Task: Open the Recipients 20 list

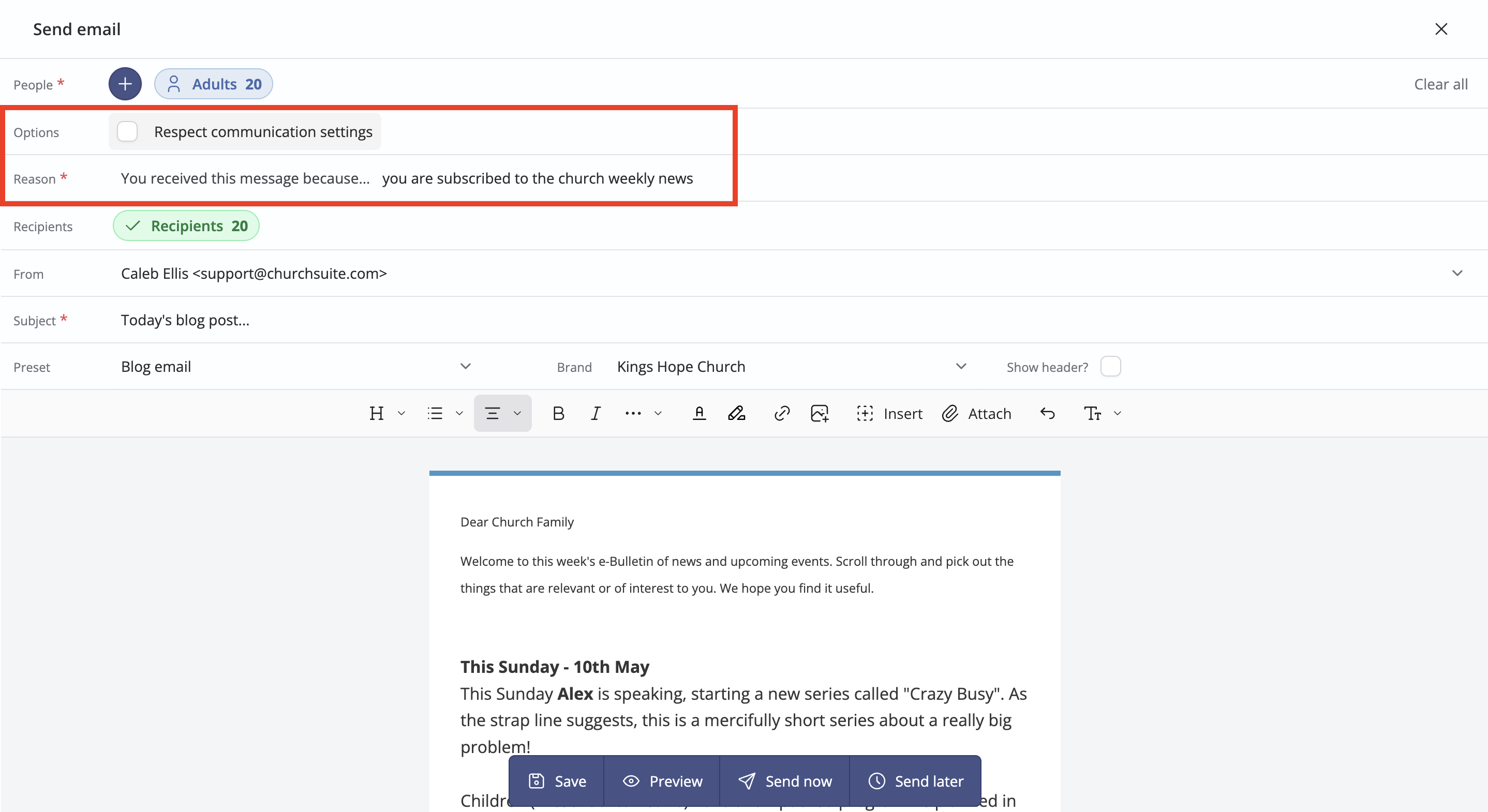Action: pyautogui.click(x=186, y=226)
